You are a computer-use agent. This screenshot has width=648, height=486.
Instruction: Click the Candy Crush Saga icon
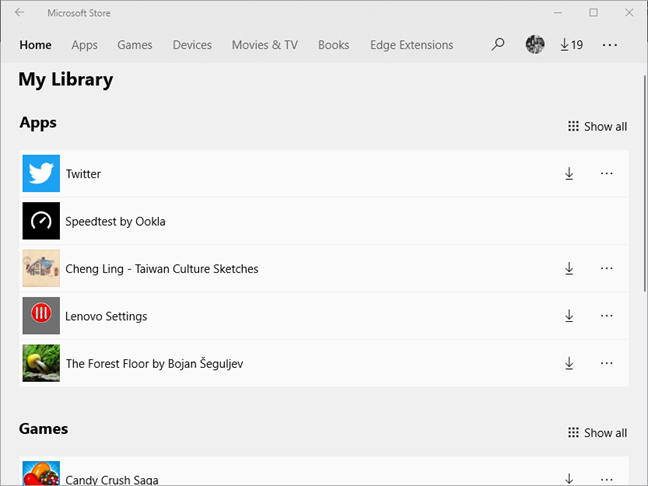(x=41, y=474)
